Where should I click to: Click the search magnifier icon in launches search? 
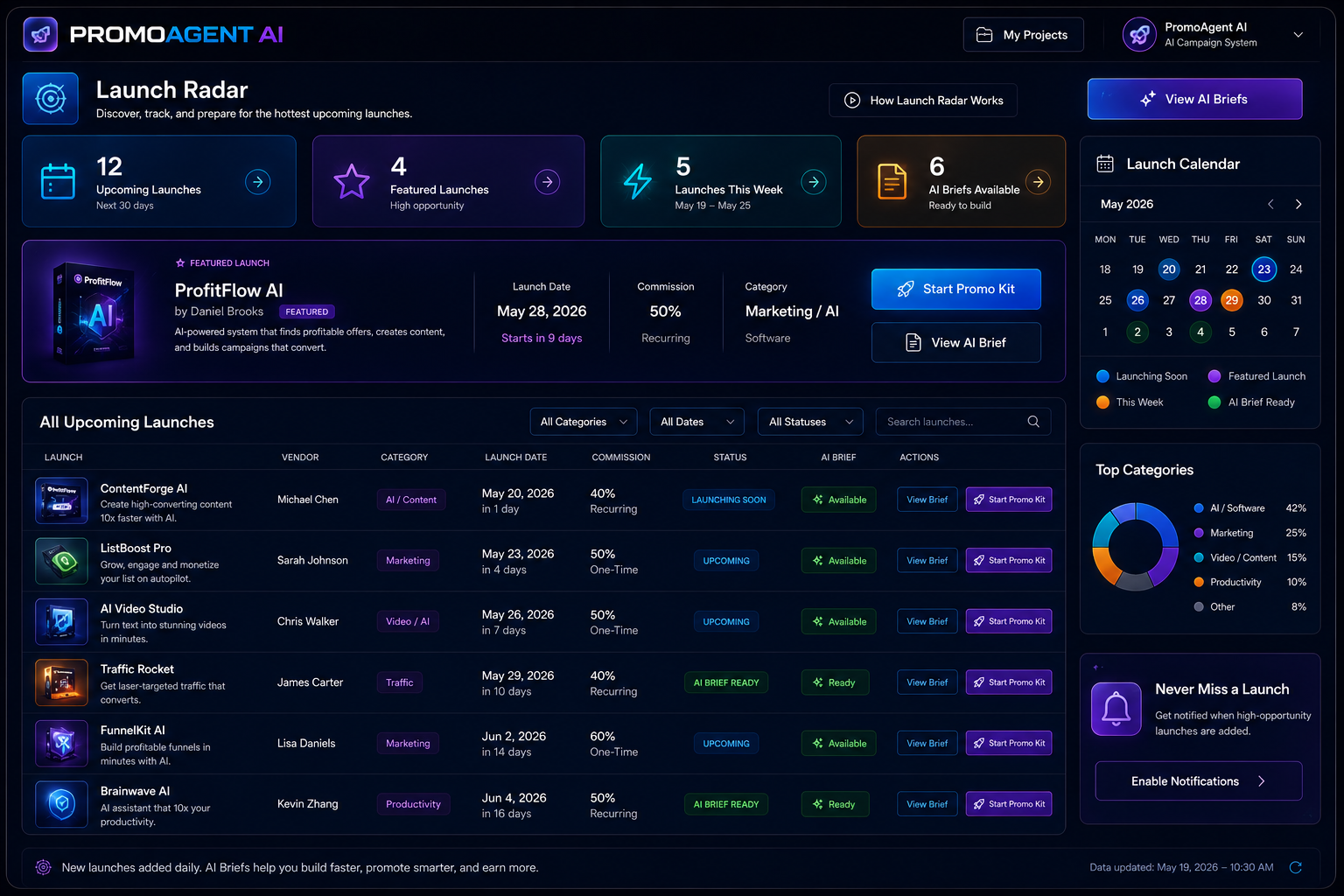click(1033, 422)
